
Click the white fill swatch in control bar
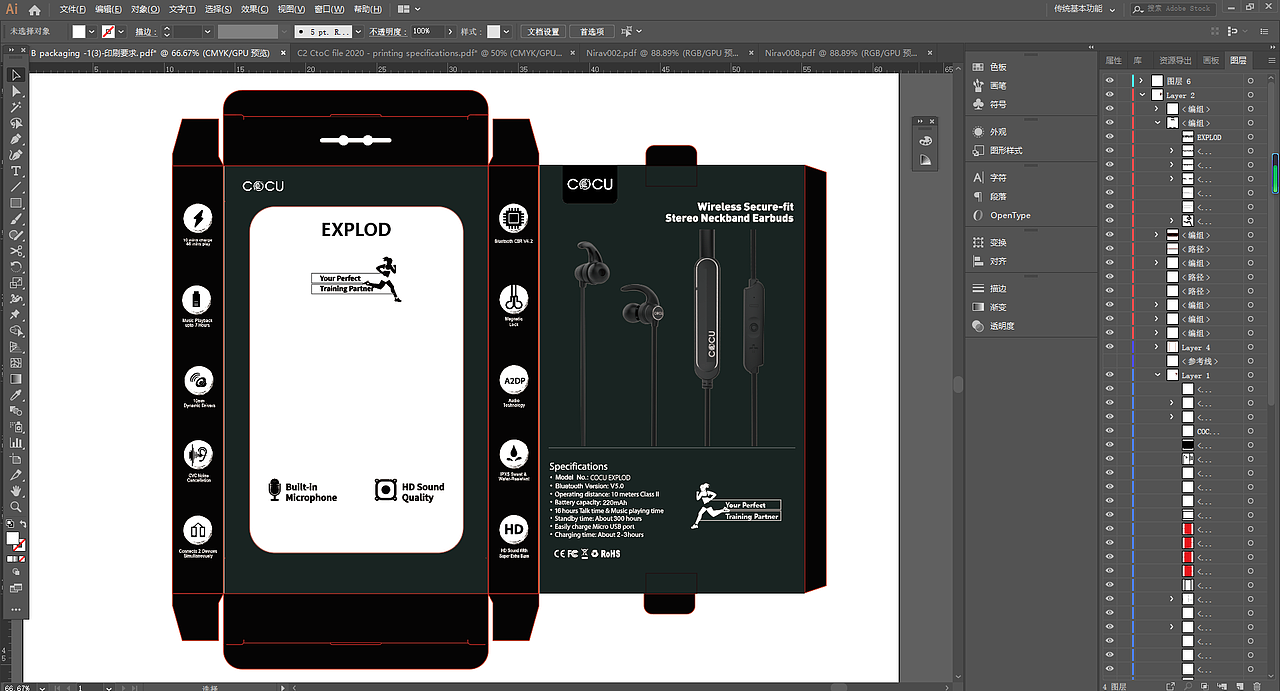80,32
